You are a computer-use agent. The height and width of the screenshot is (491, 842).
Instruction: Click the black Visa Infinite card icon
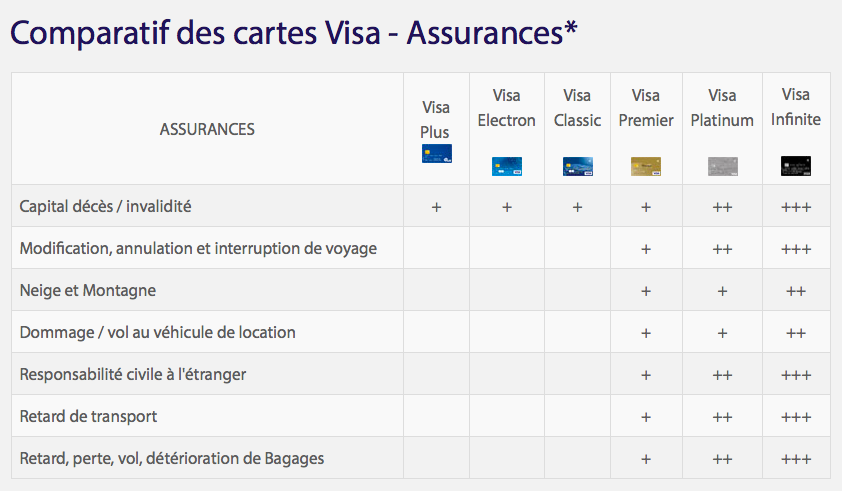(795, 166)
